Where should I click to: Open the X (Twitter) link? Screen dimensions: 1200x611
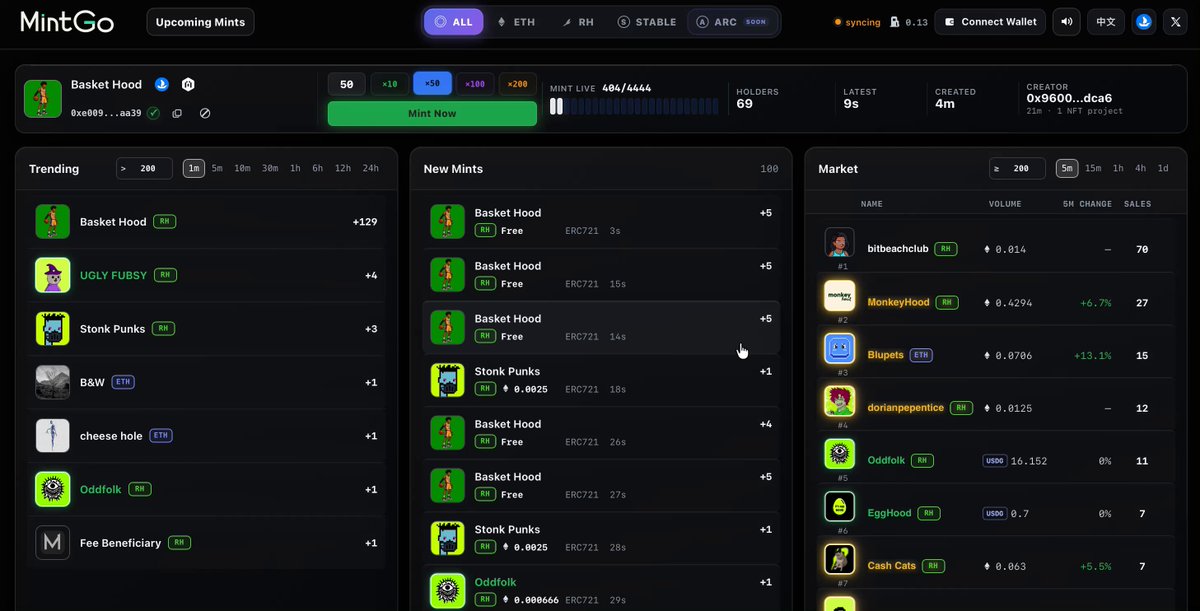pyautogui.click(x=1176, y=22)
